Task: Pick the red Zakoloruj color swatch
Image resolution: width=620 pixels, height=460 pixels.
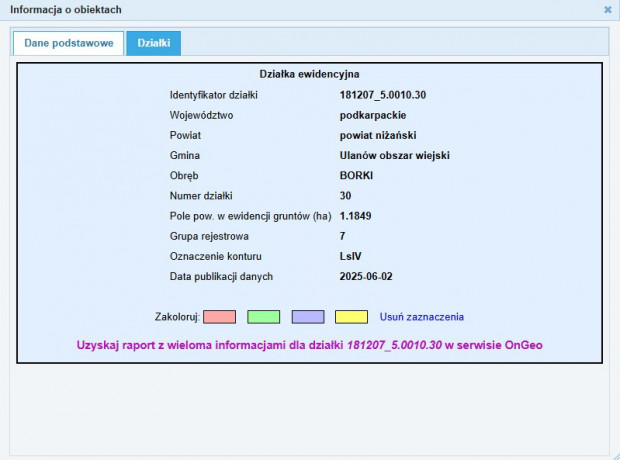Action: tap(219, 317)
